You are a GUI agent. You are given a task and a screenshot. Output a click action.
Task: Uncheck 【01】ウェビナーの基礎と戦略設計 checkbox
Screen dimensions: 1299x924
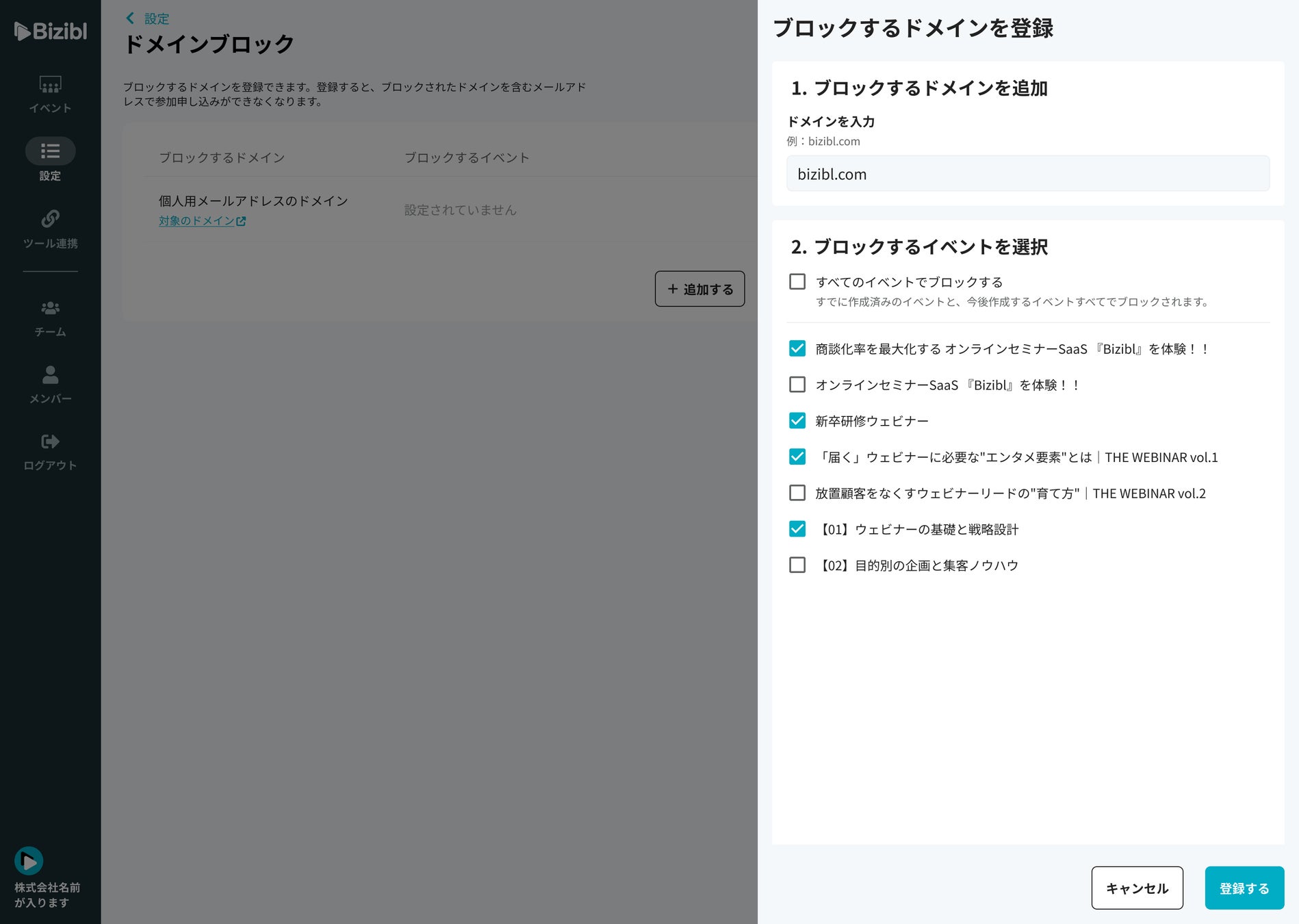click(x=797, y=528)
